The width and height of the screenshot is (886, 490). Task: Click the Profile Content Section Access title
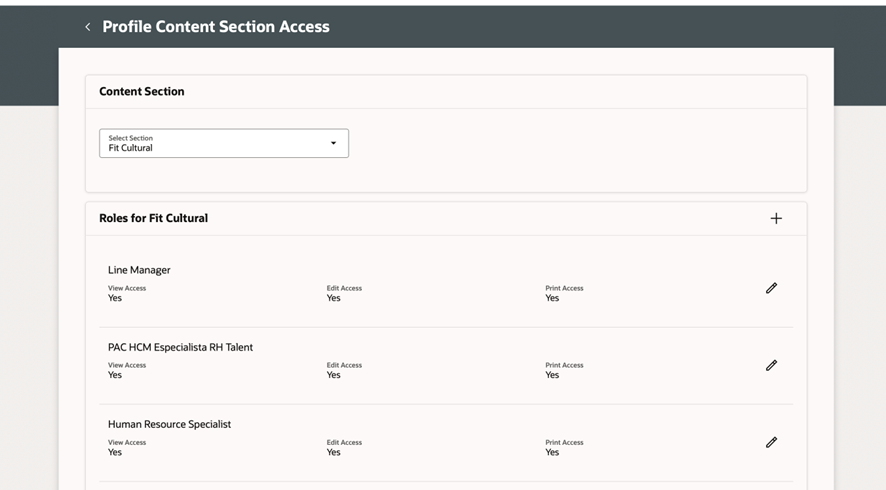click(216, 27)
